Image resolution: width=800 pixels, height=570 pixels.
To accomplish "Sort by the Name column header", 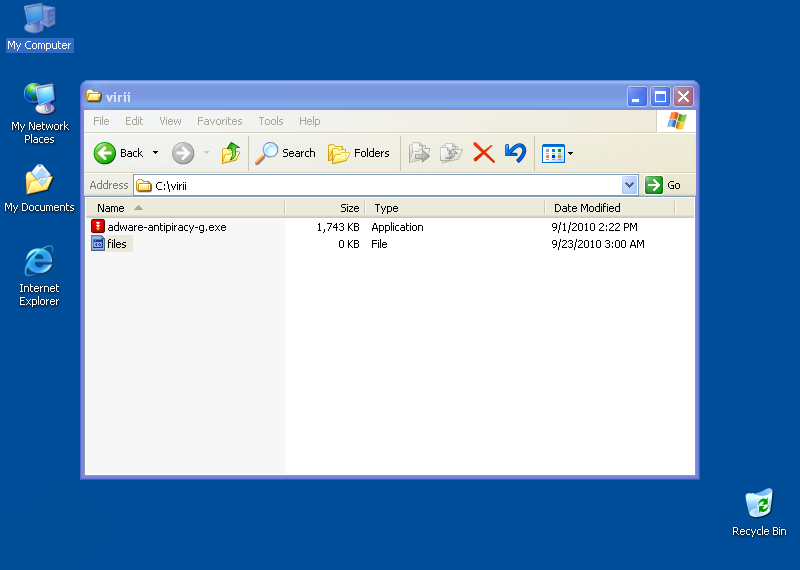I will 185,208.
